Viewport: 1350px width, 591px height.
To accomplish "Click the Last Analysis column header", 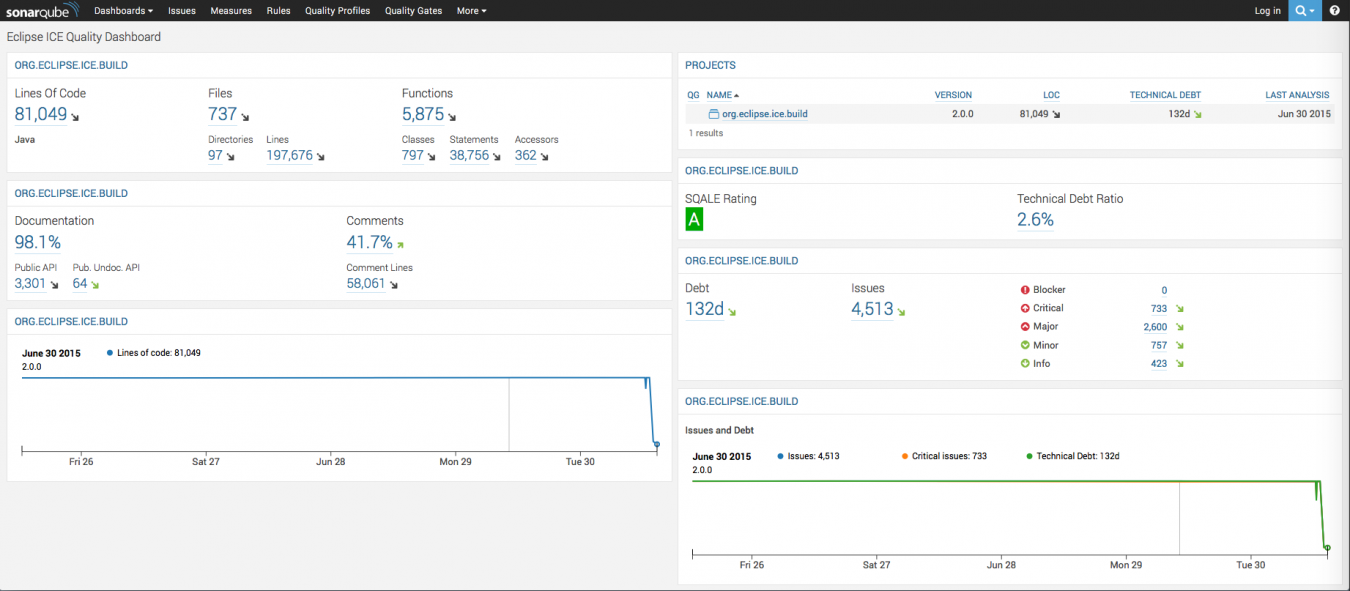I will [x=1298, y=95].
